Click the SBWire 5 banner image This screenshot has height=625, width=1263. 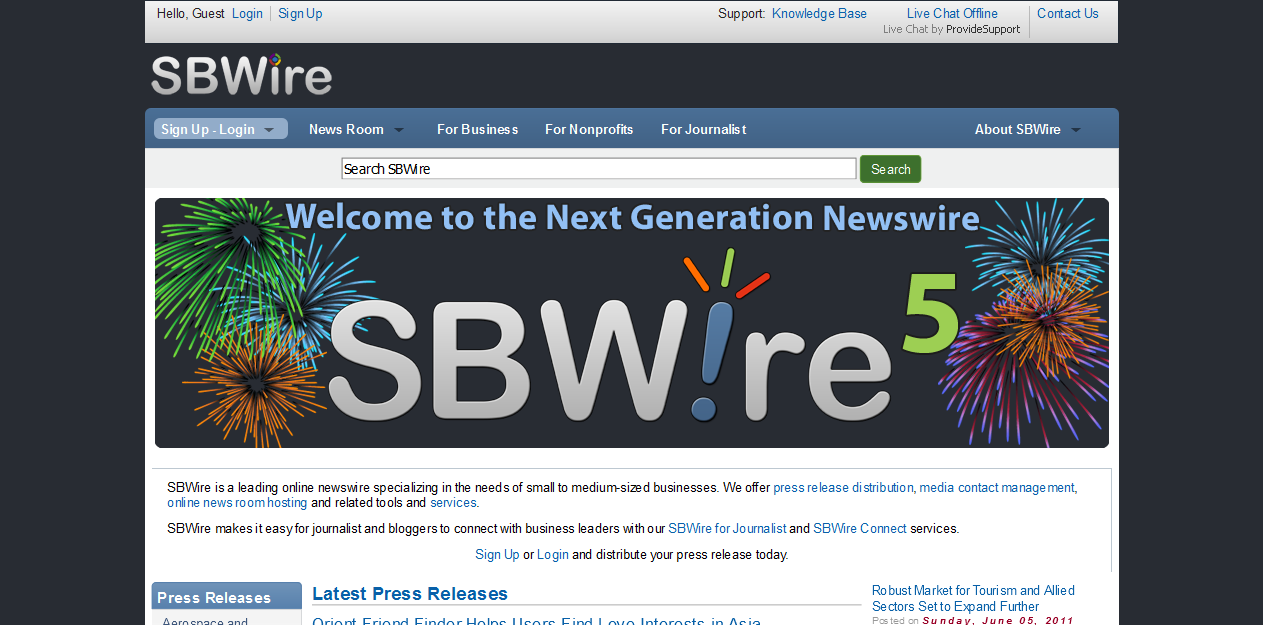(x=630, y=322)
